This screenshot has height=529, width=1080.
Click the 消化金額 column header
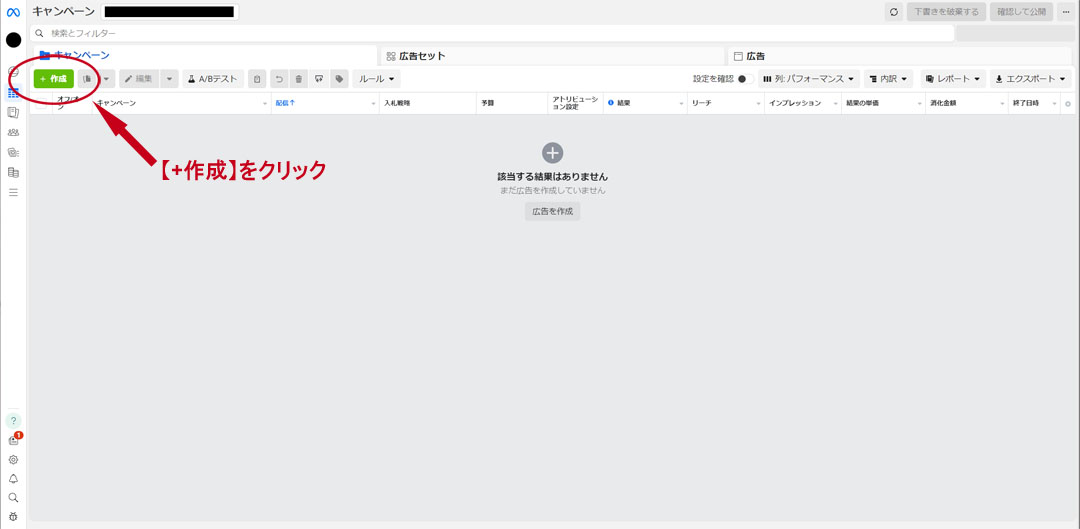point(966,103)
